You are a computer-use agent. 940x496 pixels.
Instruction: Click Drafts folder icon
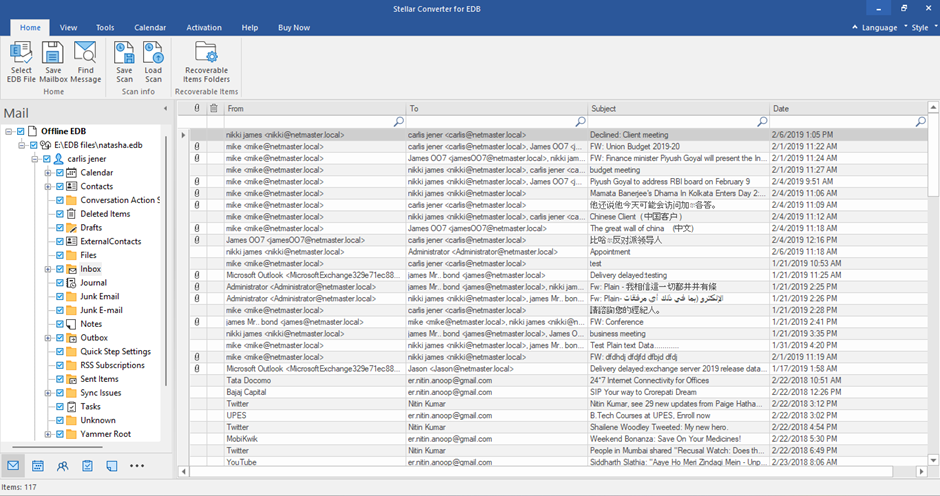tap(71, 227)
